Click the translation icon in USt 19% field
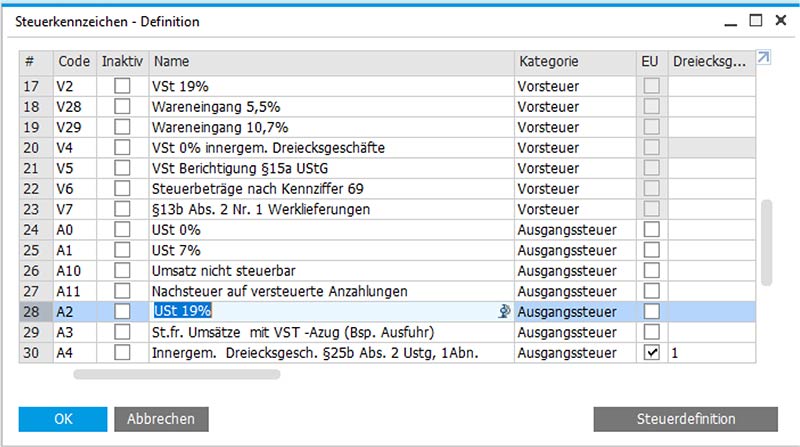The height and width of the screenshot is (447, 800). [505, 311]
